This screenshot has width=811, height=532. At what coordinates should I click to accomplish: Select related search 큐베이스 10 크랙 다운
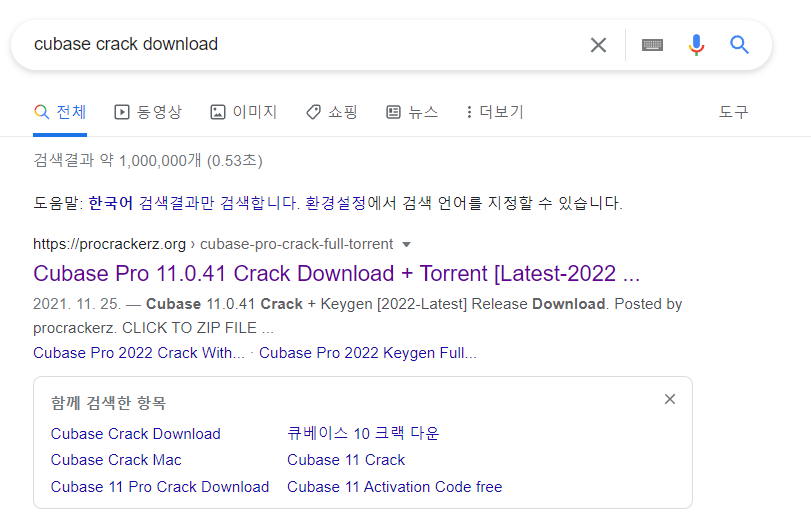point(363,433)
